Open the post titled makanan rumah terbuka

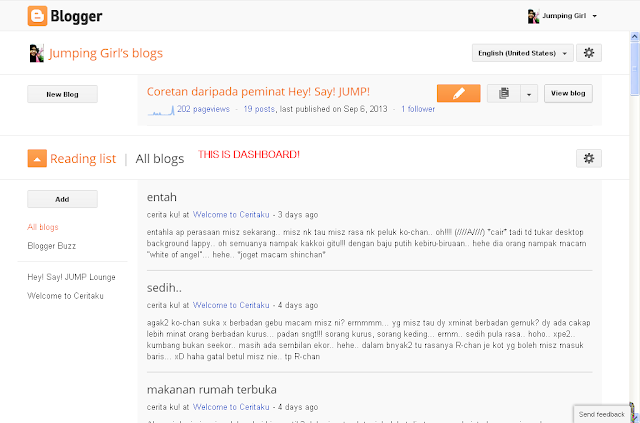211,390
